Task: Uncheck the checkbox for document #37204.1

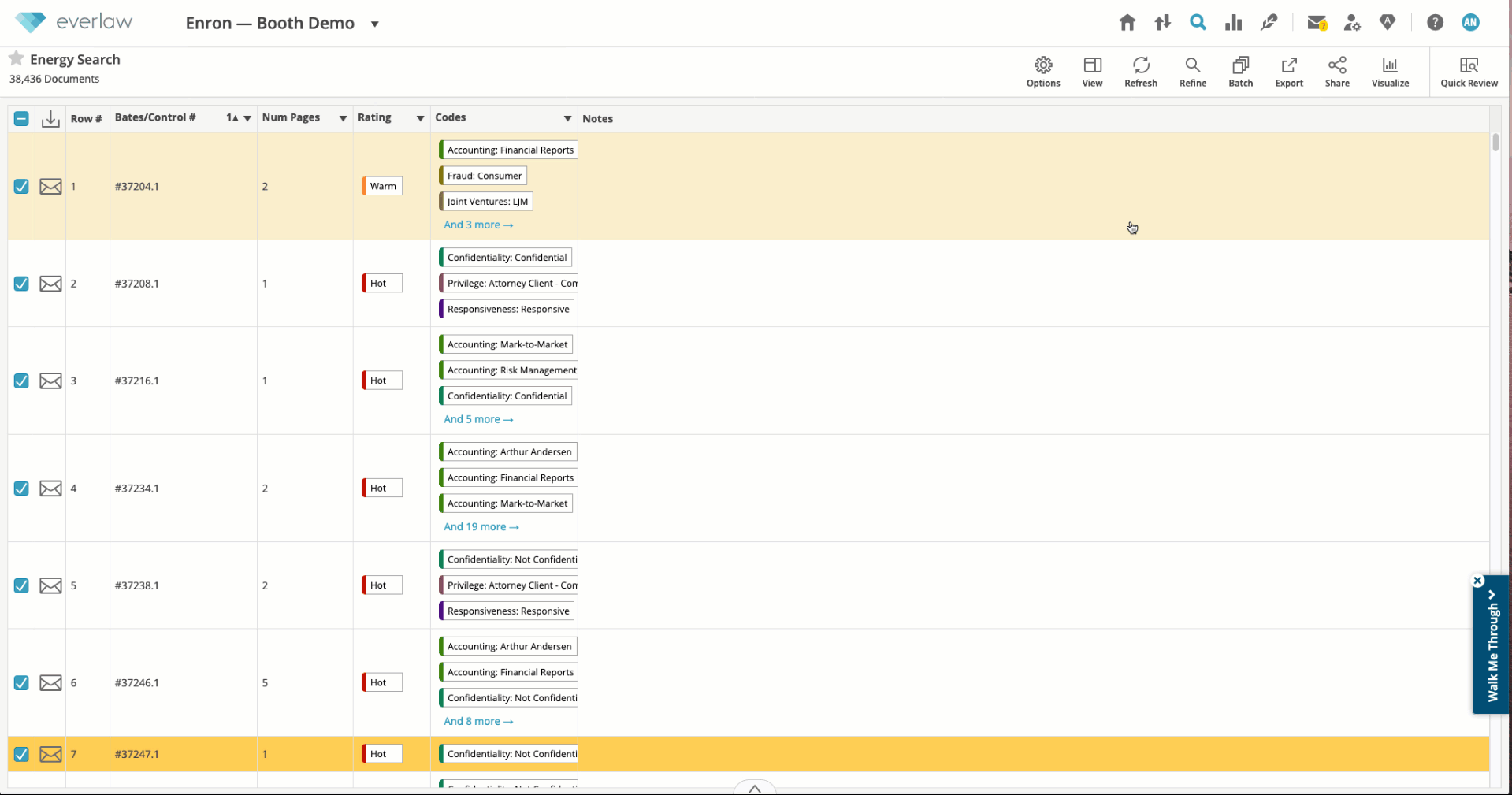Action: click(x=21, y=187)
